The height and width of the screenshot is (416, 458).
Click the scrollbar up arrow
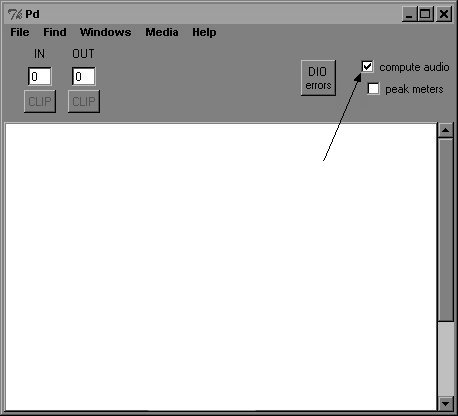click(446, 130)
